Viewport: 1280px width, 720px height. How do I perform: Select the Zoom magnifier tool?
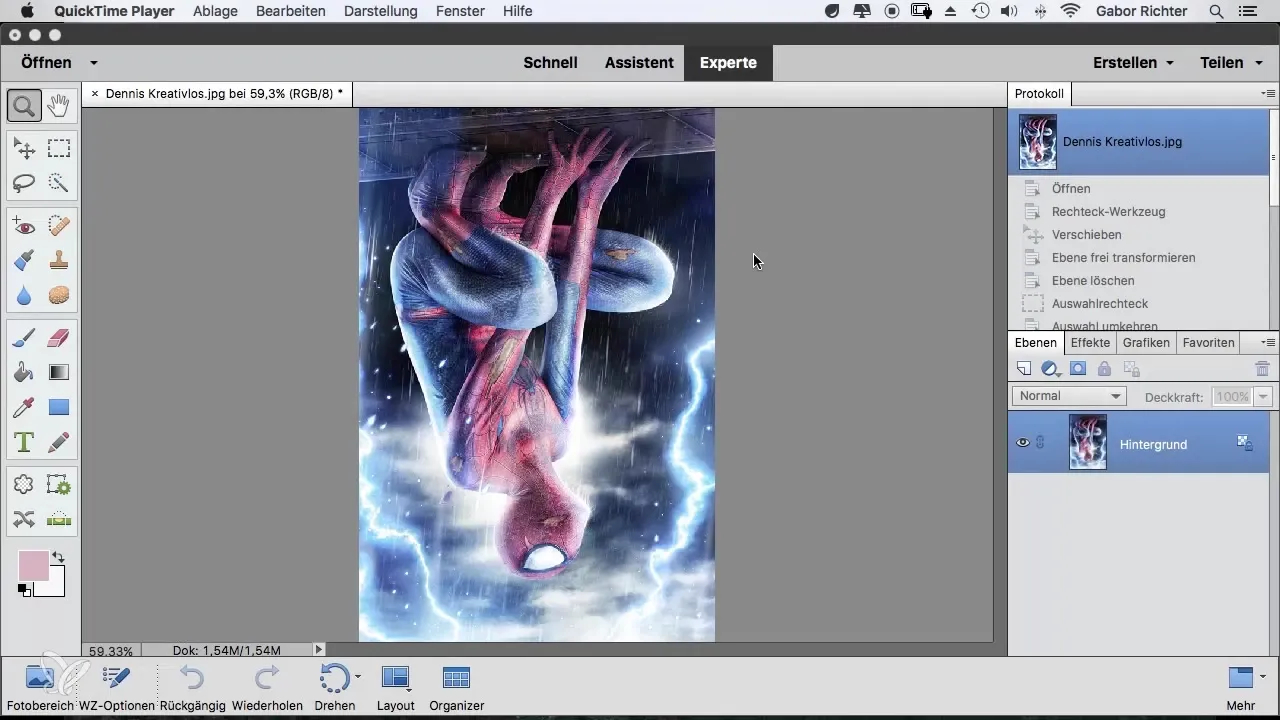pyautogui.click(x=24, y=105)
